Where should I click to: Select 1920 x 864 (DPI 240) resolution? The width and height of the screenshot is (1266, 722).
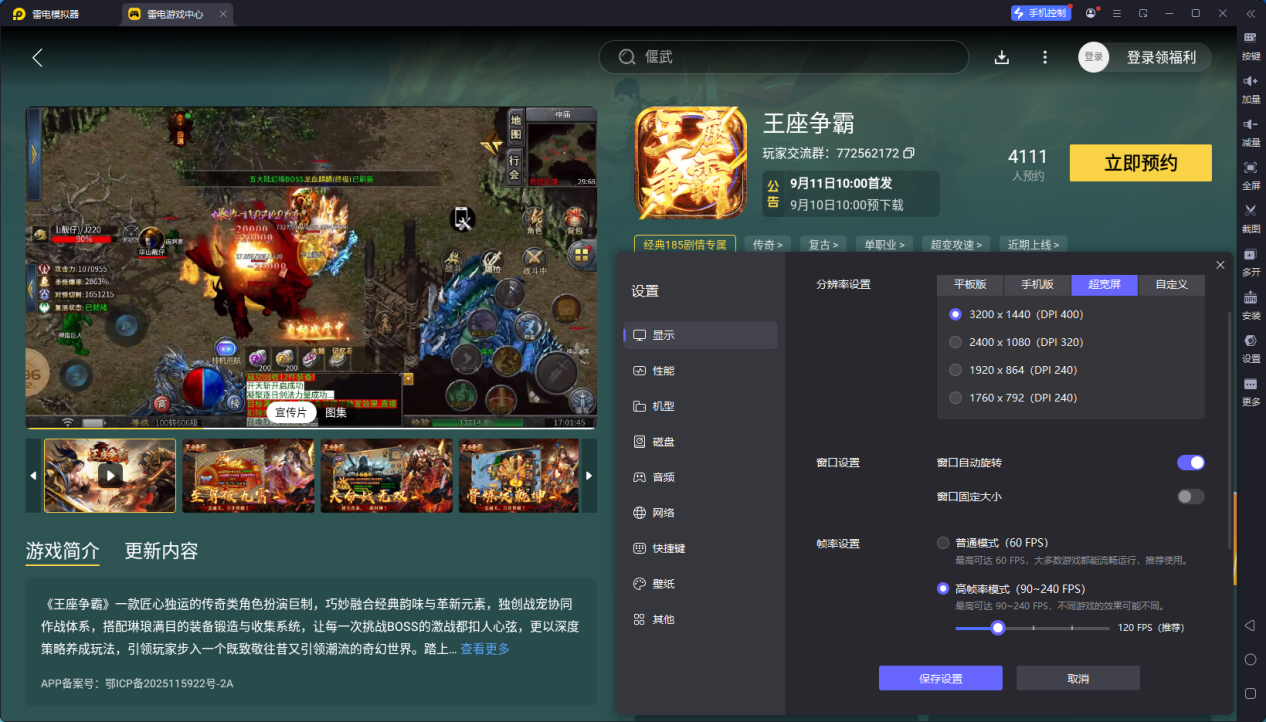[x=1013, y=370]
